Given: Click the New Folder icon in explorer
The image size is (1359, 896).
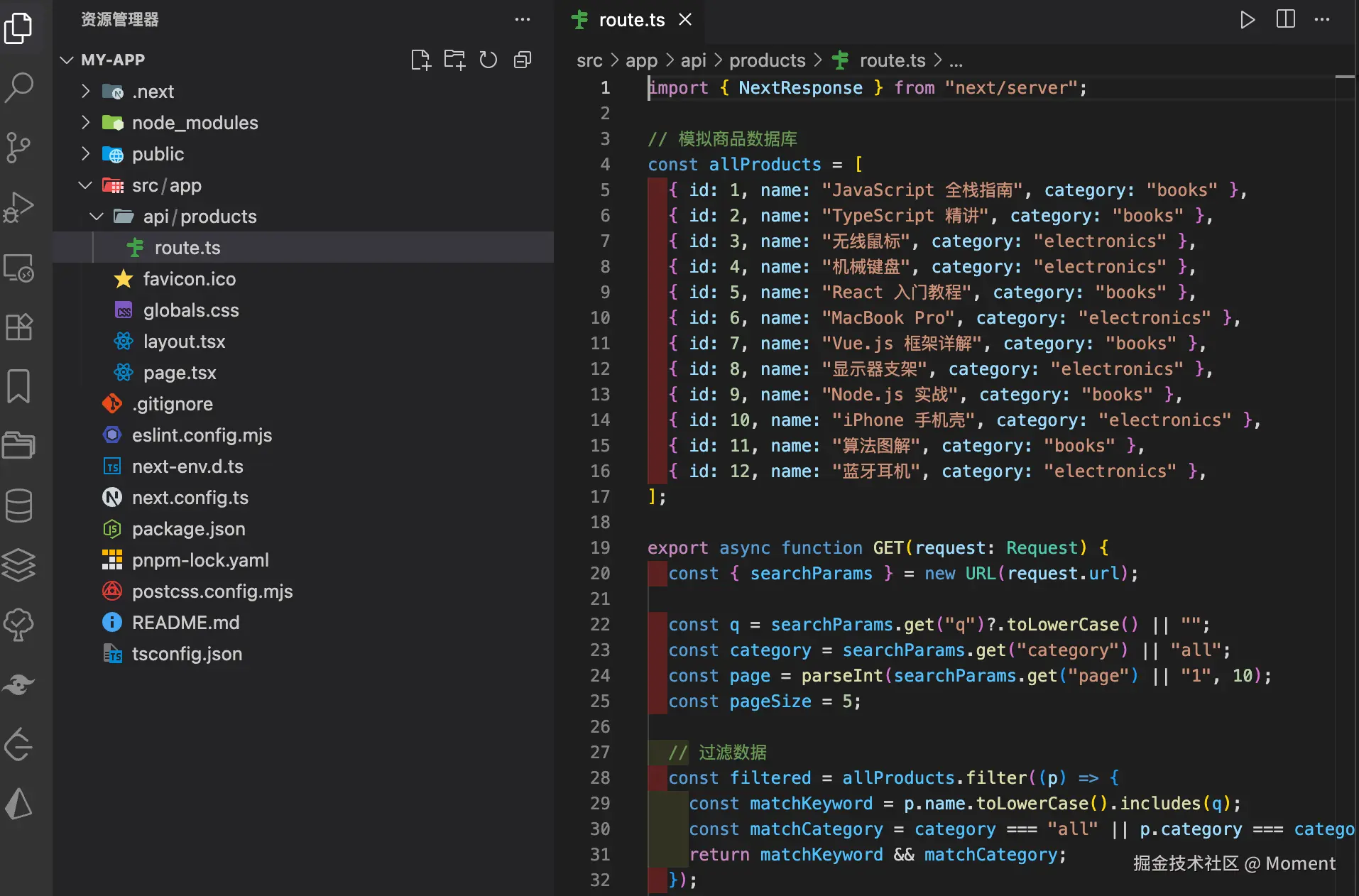Looking at the screenshot, I should tap(454, 60).
